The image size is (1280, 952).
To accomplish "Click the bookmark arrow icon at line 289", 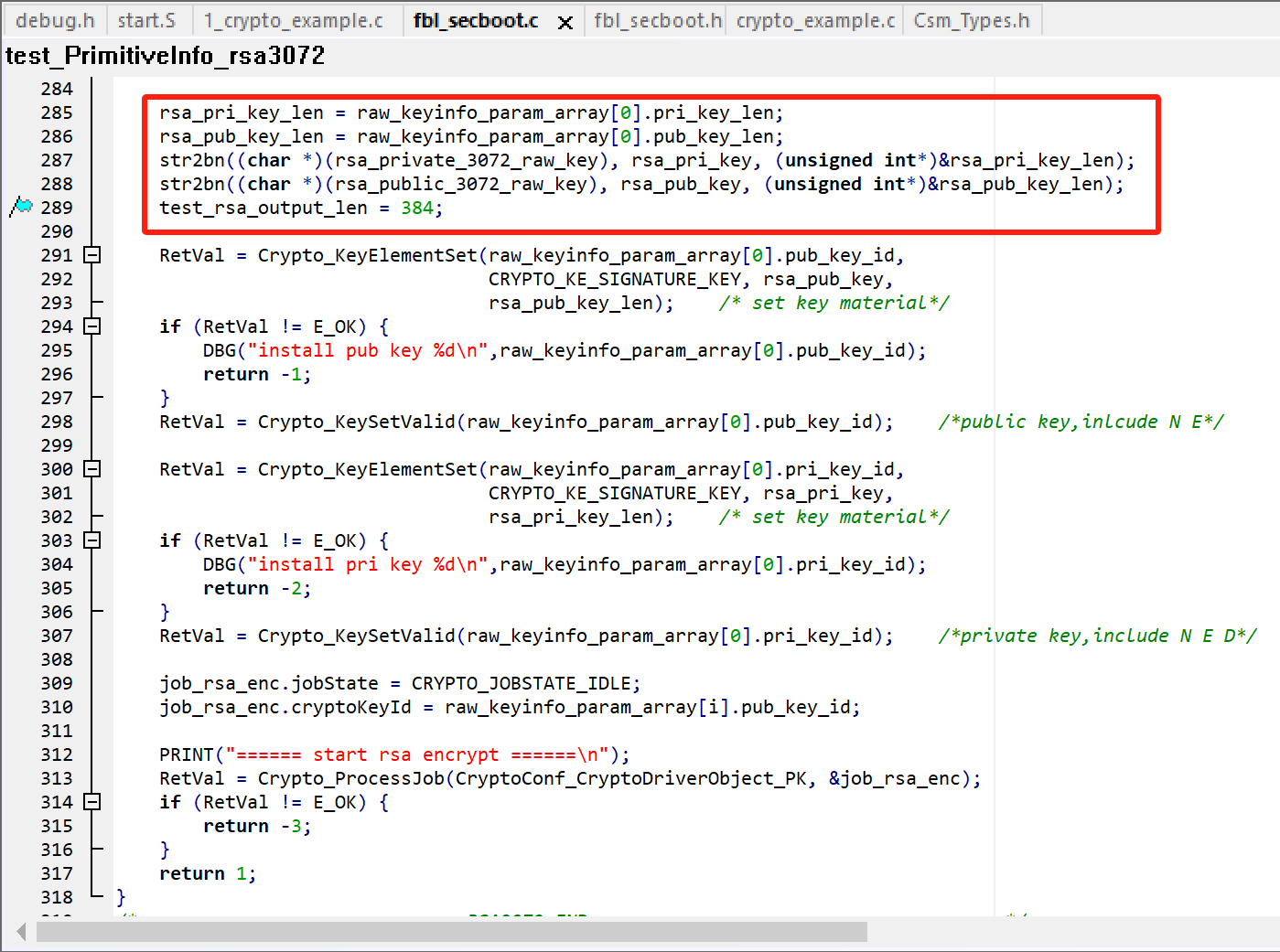I will pyautogui.click(x=20, y=208).
